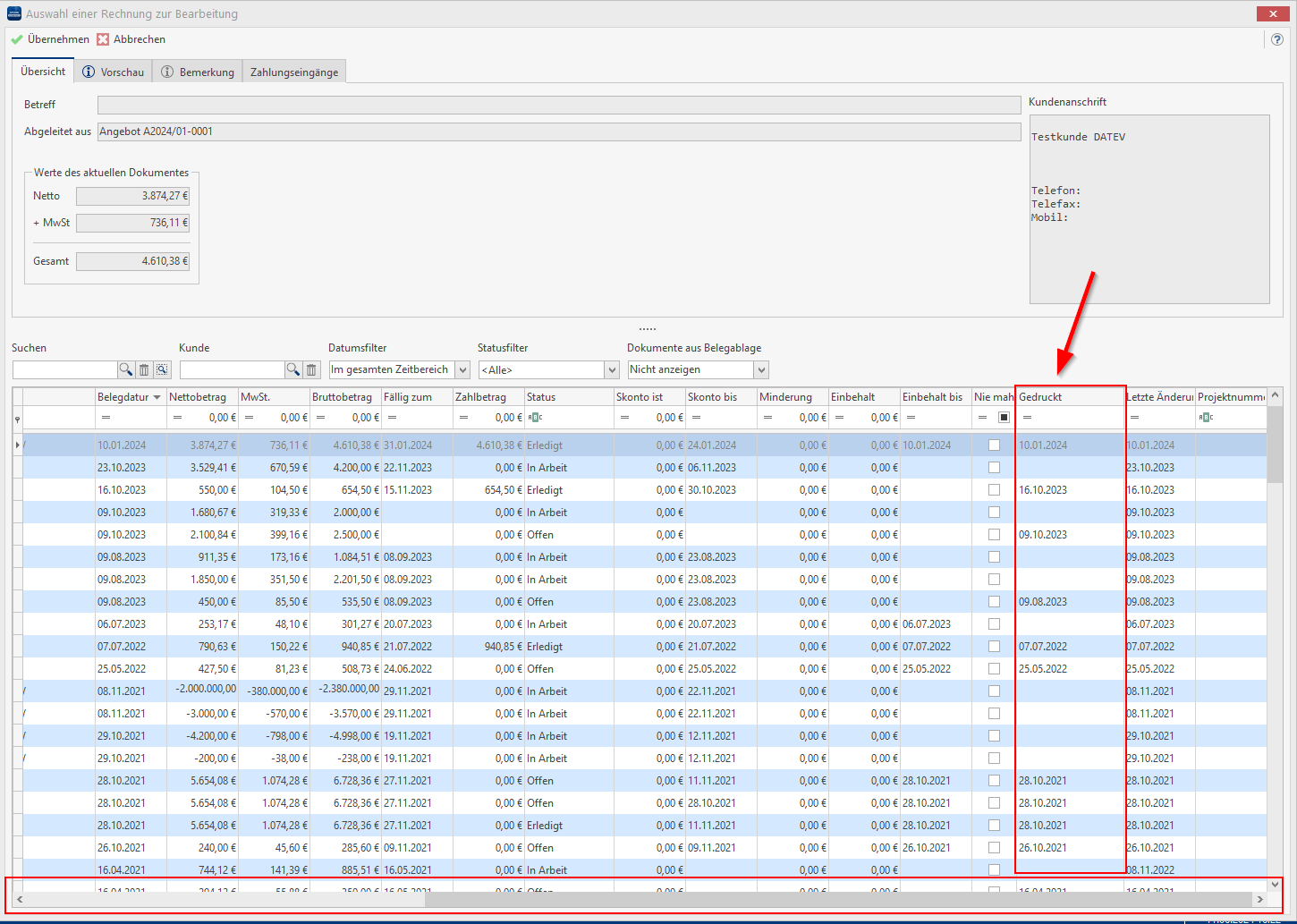Click the trash icon next to Suchen search
Screen dimensions: 1297x924
pyautogui.click(x=144, y=369)
